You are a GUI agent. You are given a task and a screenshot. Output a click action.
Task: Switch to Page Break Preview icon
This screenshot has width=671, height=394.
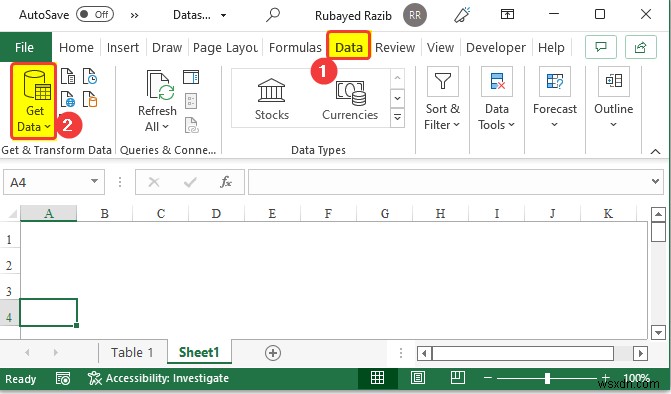(x=457, y=378)
